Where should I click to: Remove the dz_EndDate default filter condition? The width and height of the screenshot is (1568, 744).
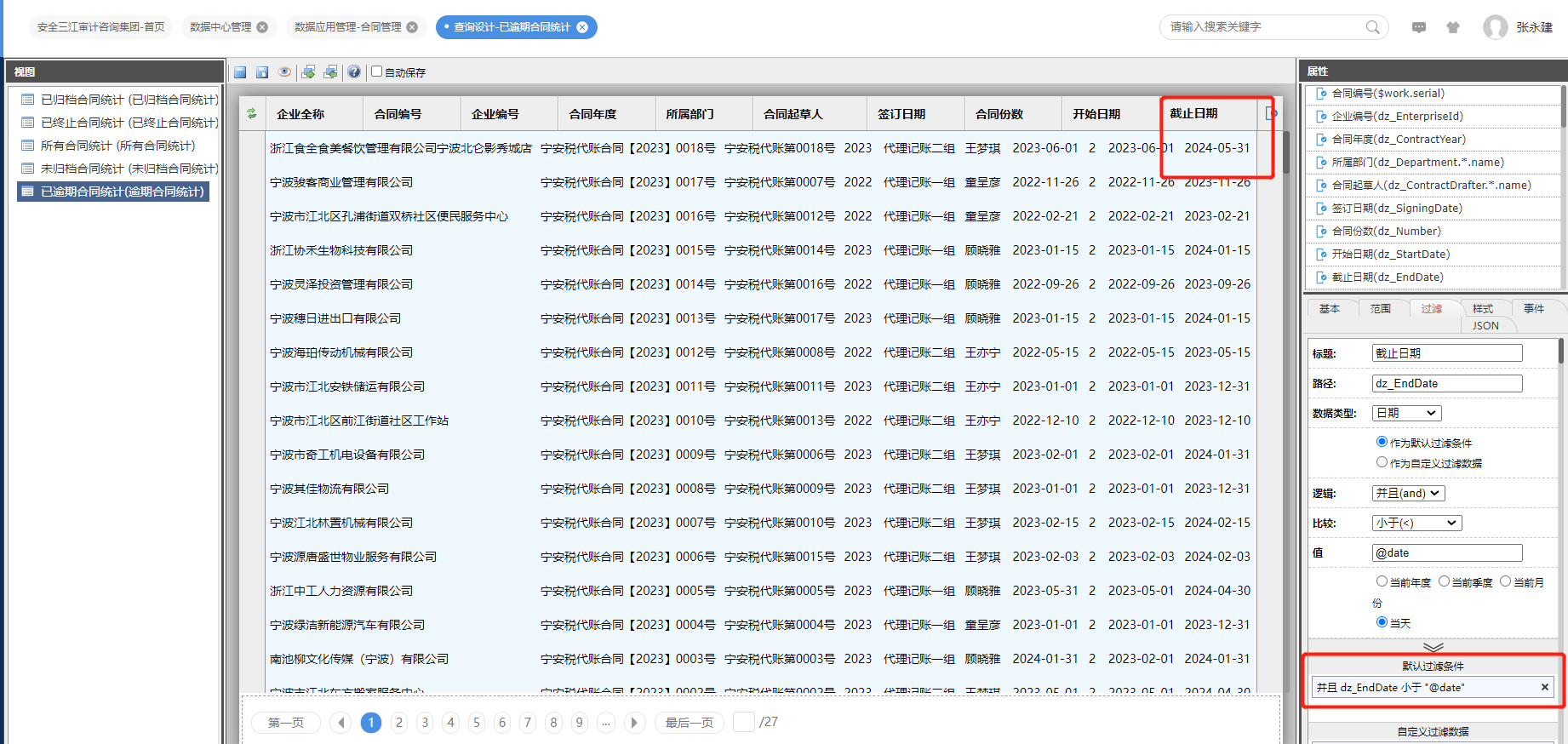[x=1544, y=687]
